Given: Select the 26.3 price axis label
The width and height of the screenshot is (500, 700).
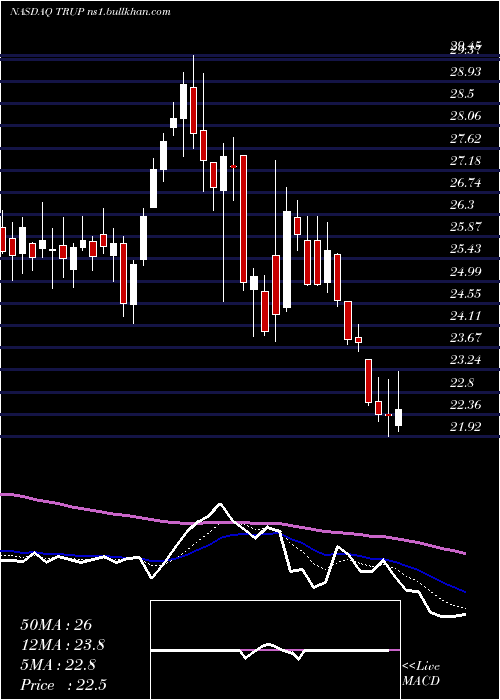Looking at the screenshot, I should (x=462, y=204).
